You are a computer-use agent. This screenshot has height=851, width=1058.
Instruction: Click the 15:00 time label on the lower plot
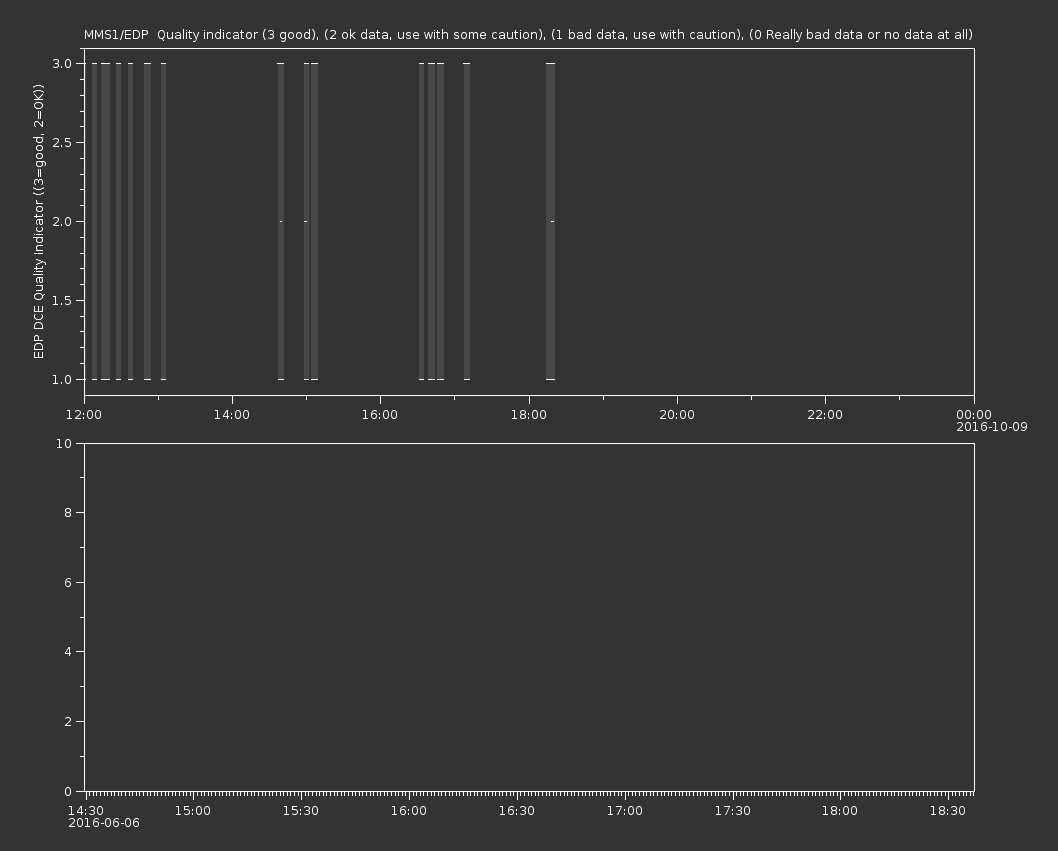point(193,811)
